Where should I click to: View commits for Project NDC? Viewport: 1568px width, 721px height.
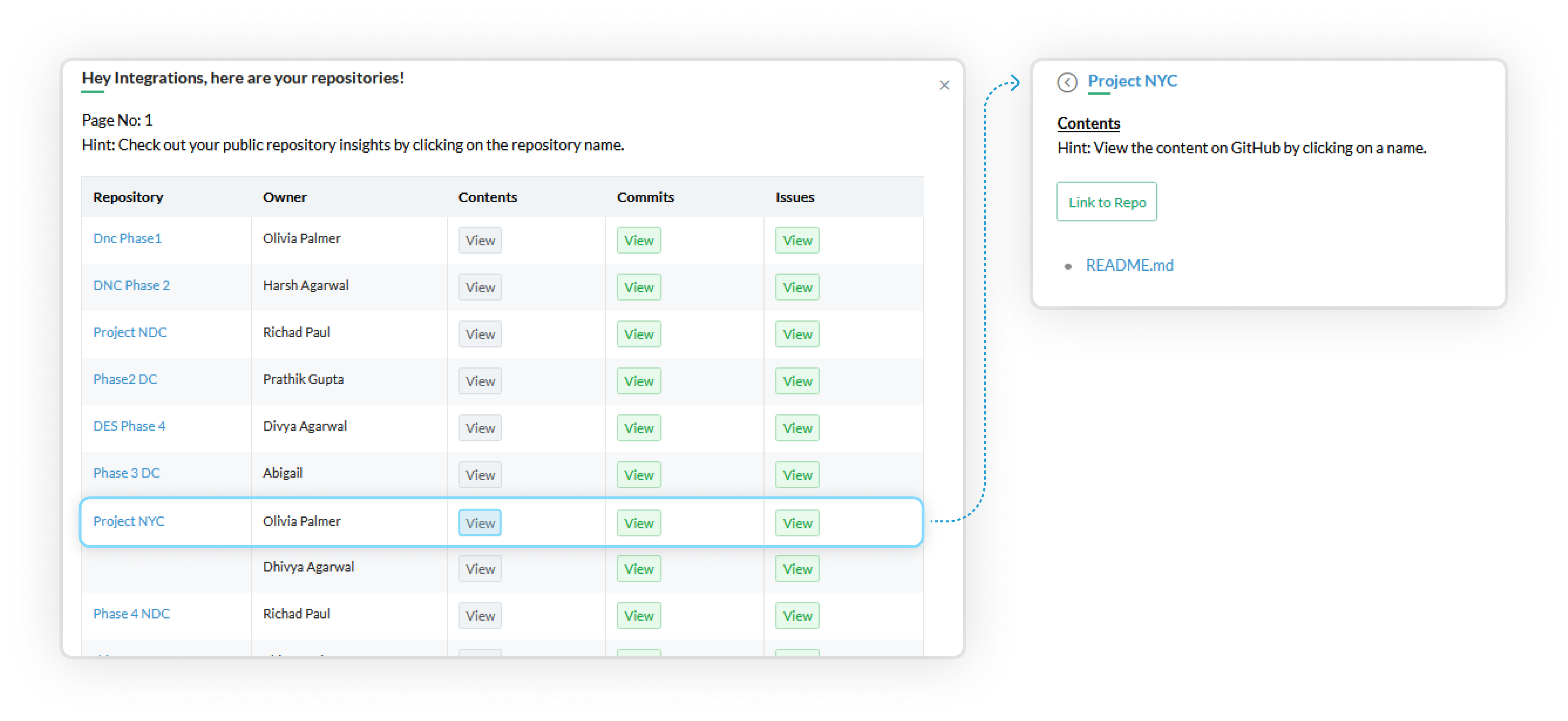point(638,334)
